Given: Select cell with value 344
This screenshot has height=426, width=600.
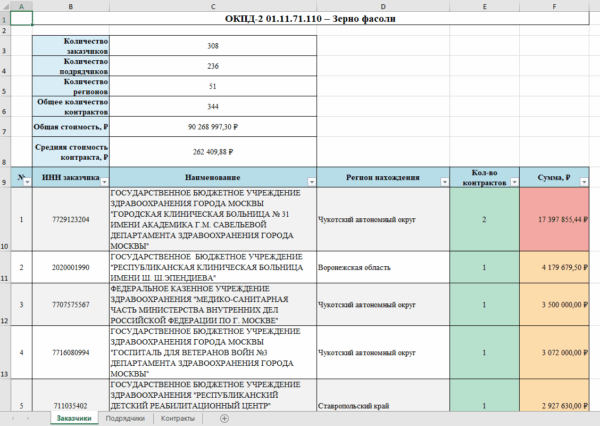Looking at the screenshot, I should point(213,106).
